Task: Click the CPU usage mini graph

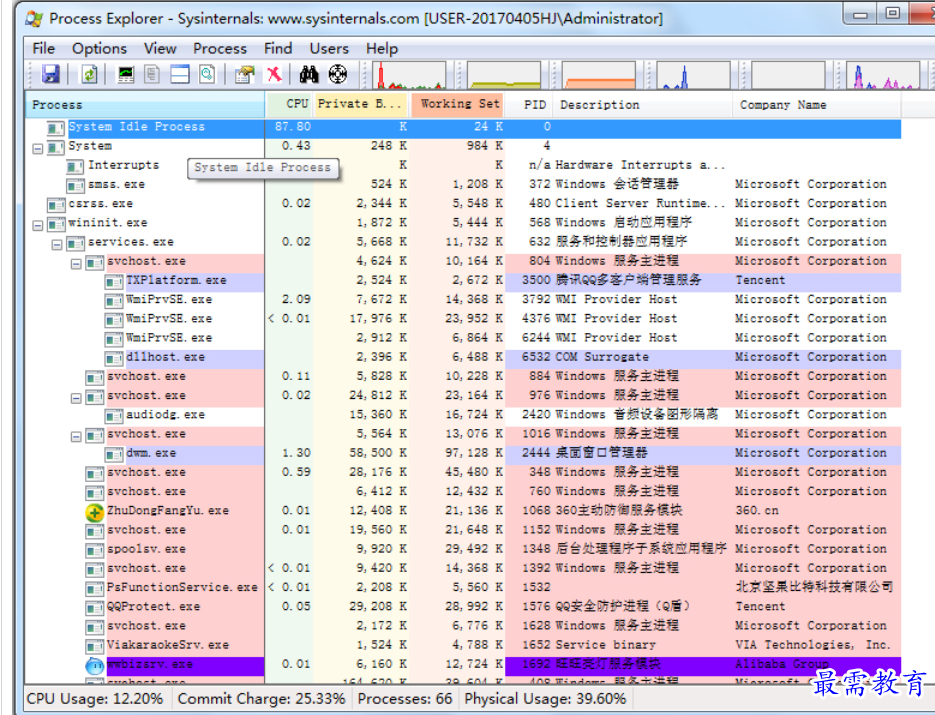Action: point(409,75)
